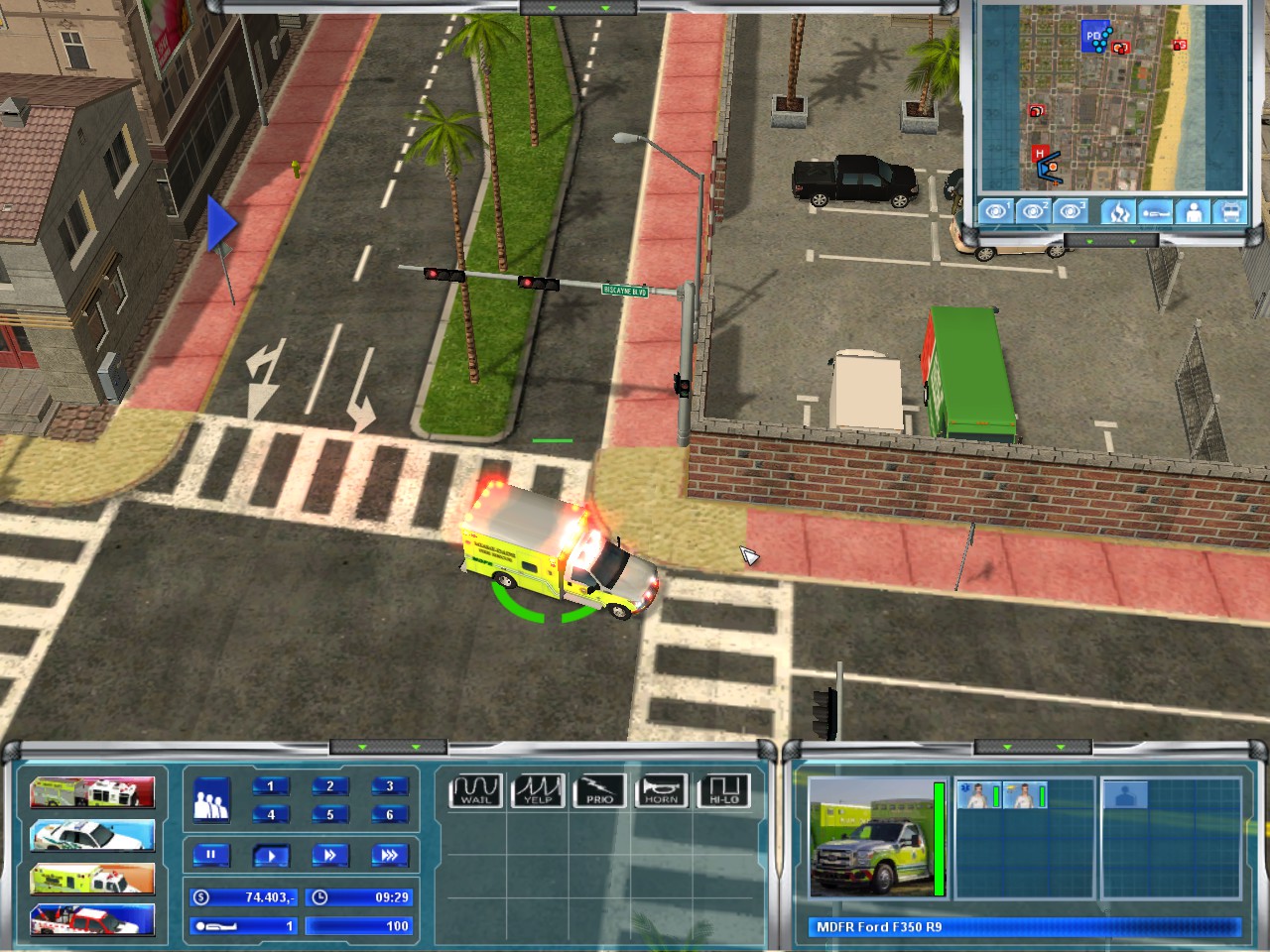Activate the YELP siren command
1270x952 pixels.
538,790
